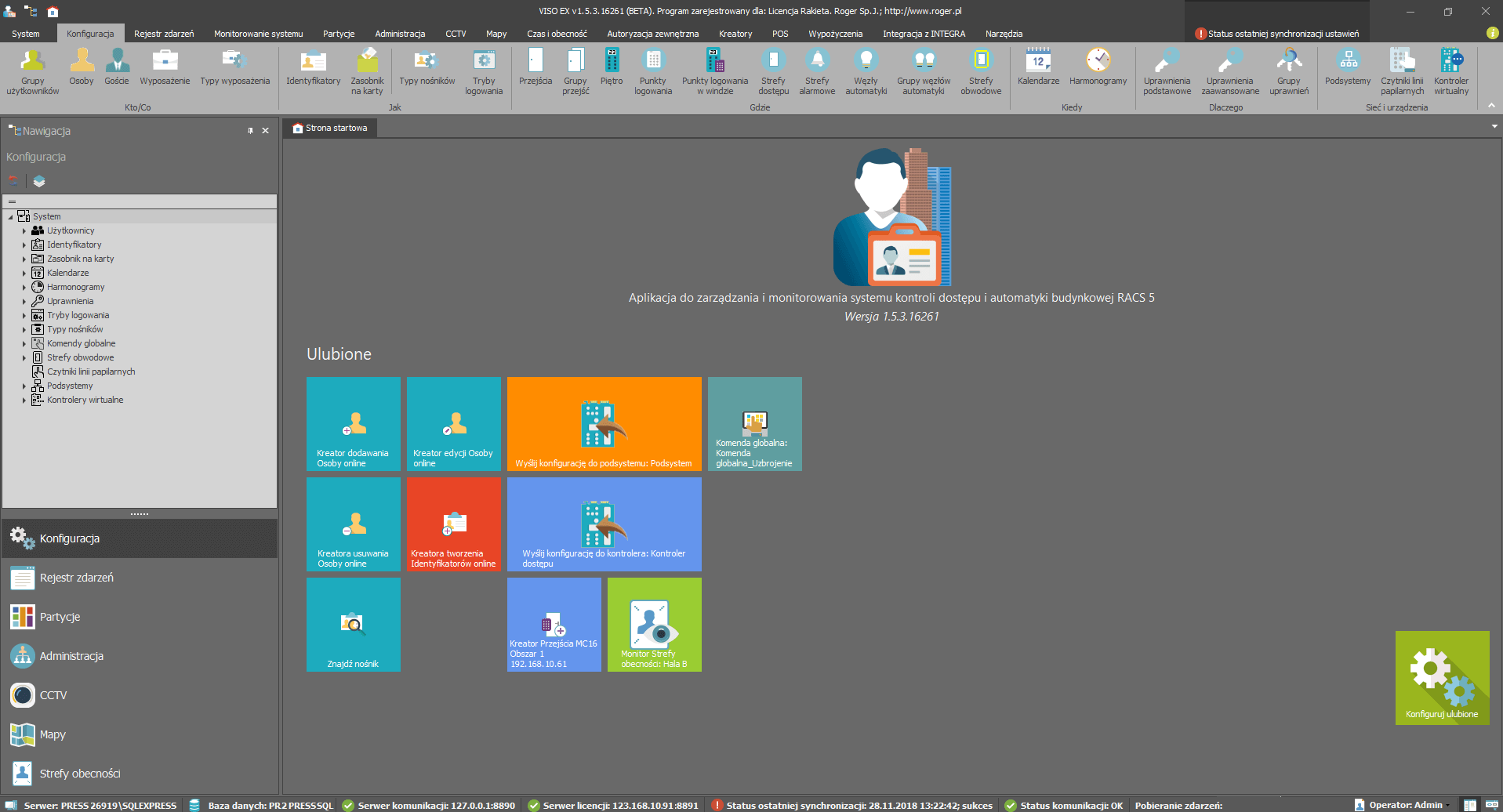Open Grupy użytkowników in the ribbon
The width and height of the screenshot is (1503, 812).
[33, 72]
